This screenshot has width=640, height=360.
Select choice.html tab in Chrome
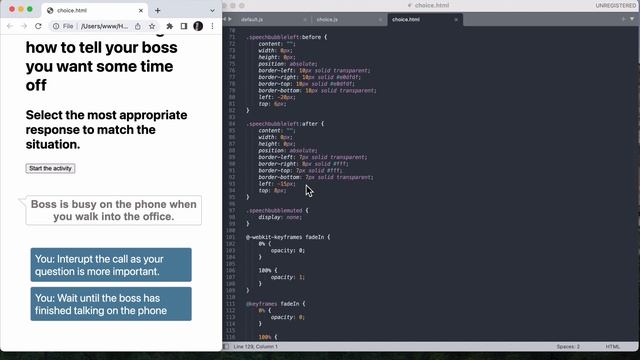pyautogui.click(x=95, y=11)
